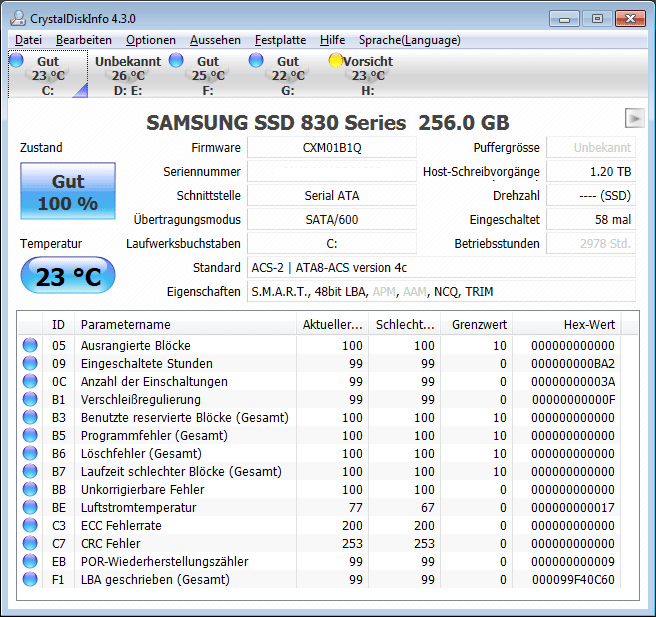Click the Gut 100 % health status button
The width and height of the screenshot is (656, 617).
68,191
